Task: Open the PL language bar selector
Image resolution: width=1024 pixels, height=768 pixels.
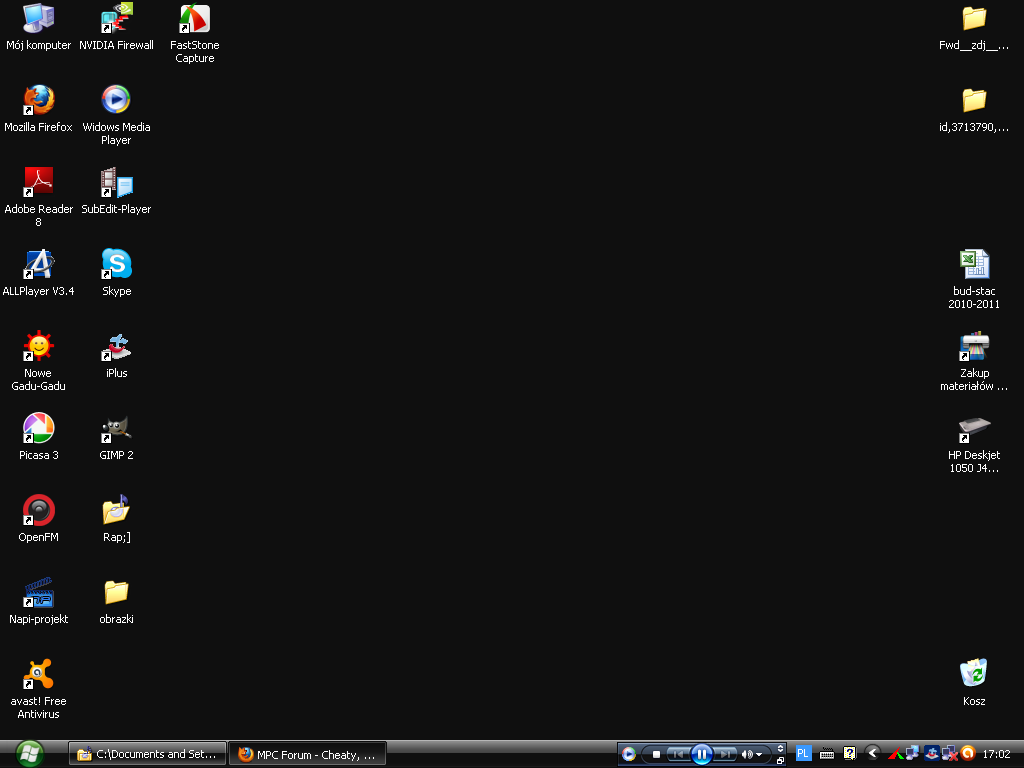Action: pos(803,754)
